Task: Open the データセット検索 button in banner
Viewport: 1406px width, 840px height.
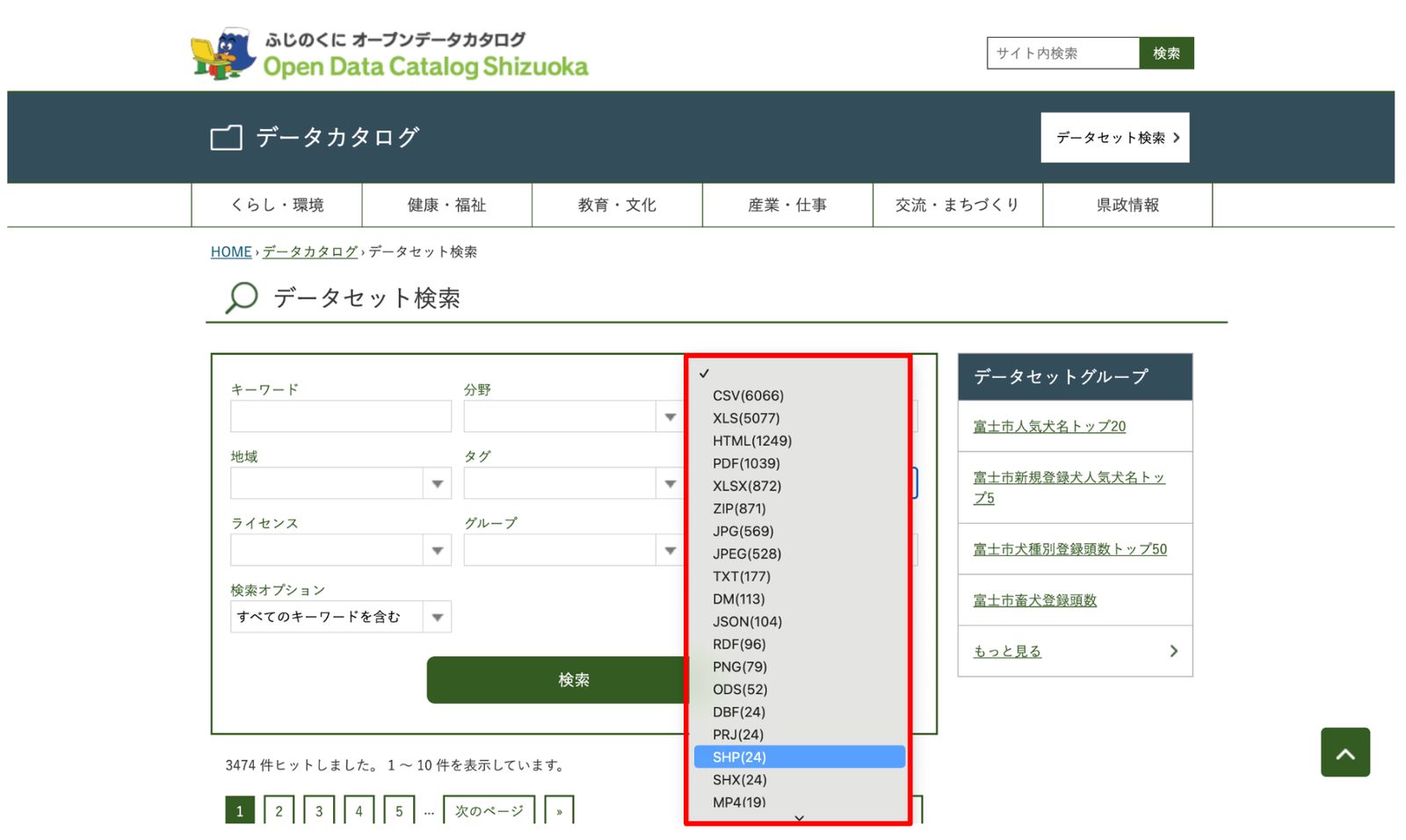Action: (x=1115, y=137)
